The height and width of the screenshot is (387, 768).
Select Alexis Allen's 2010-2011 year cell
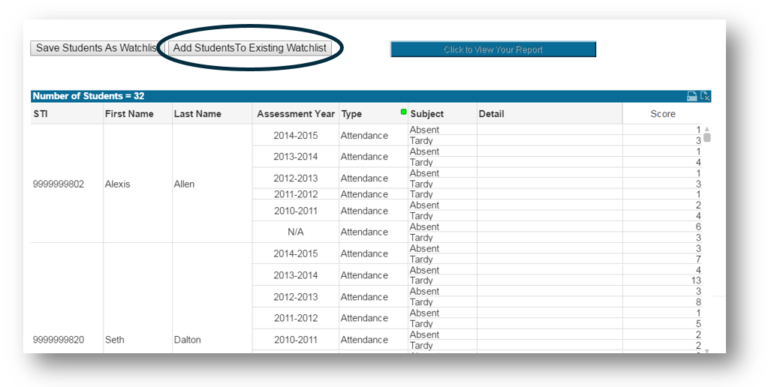(295, 211)
